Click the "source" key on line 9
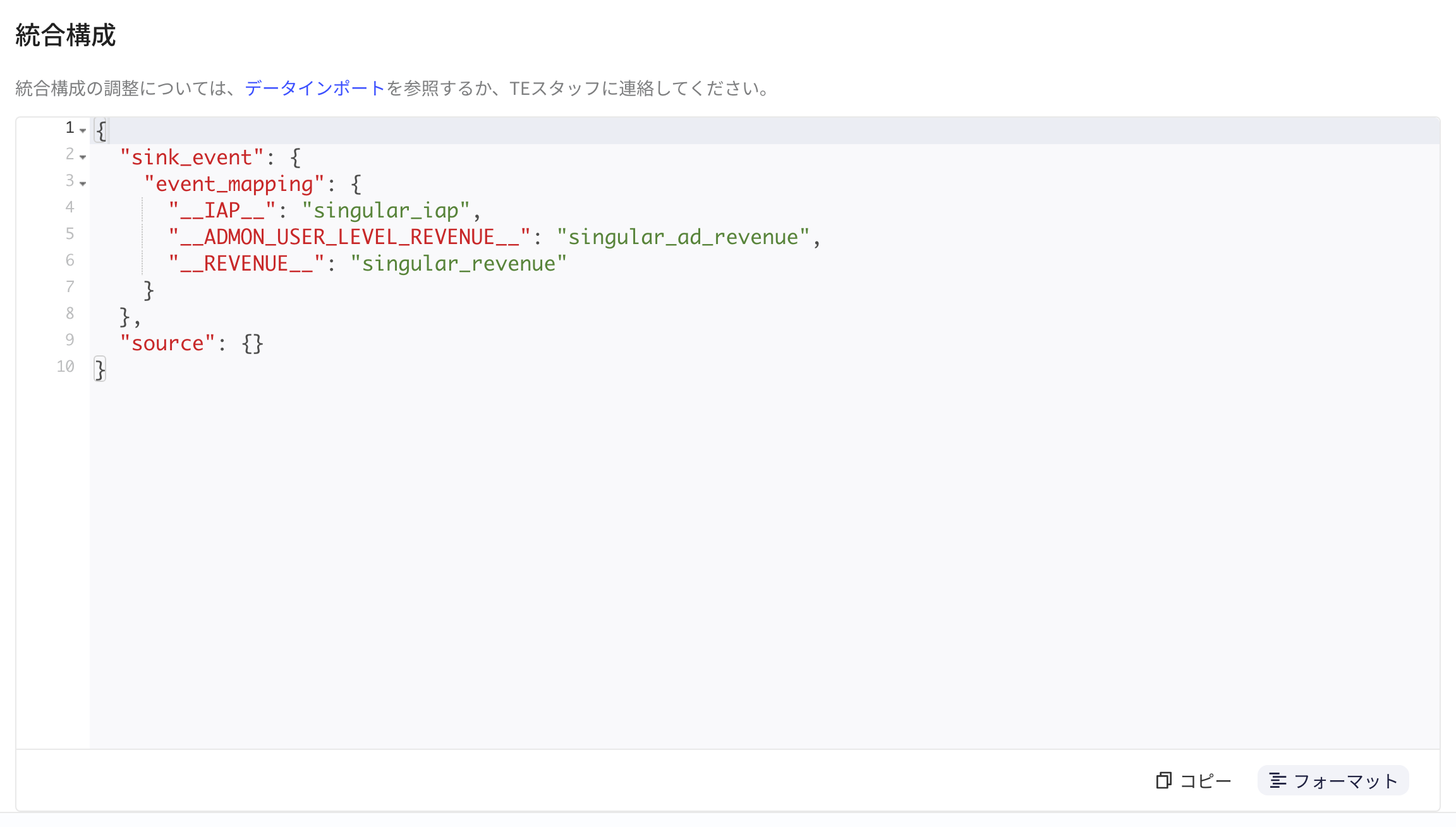 coord(167,343)
